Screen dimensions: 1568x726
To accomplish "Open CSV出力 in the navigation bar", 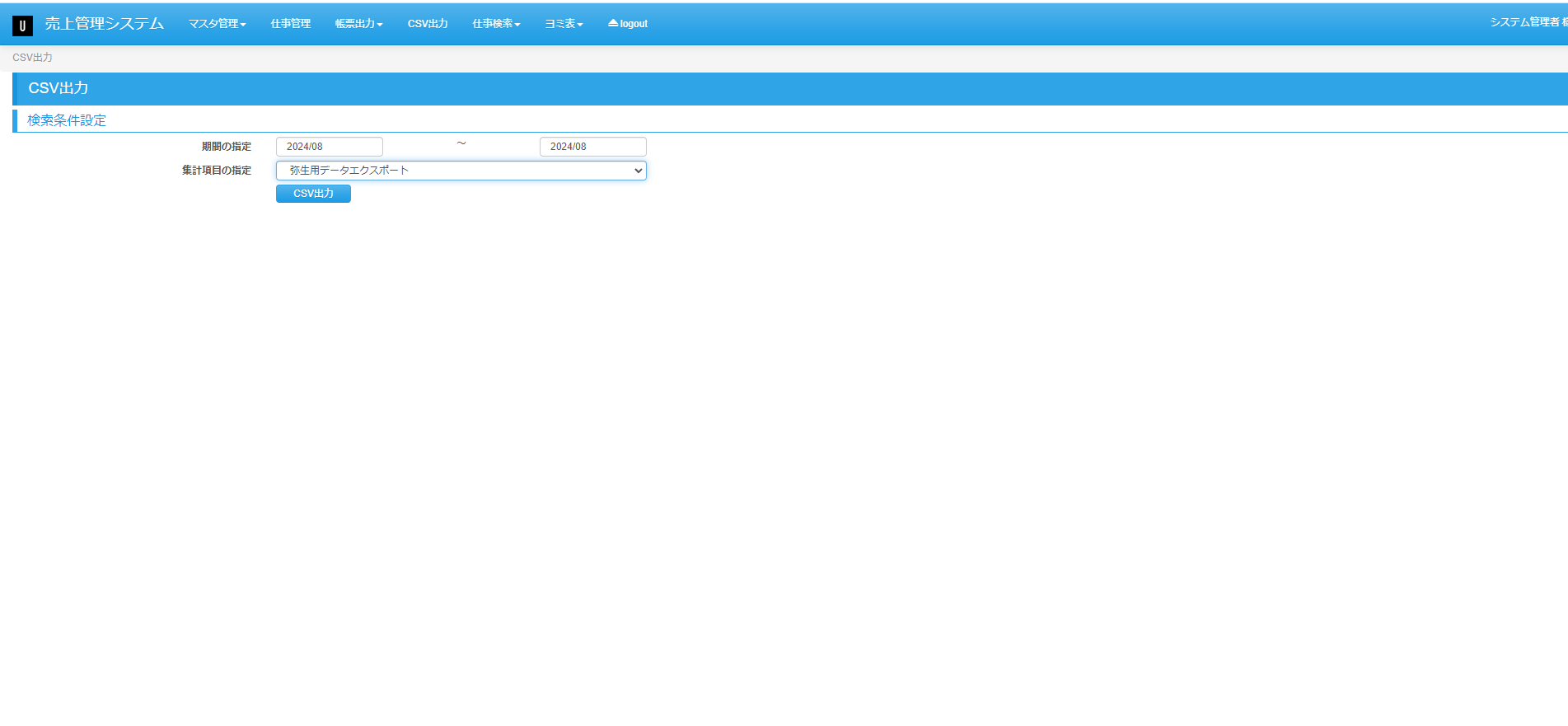I will pyautogui.click(x=428, y=24).
